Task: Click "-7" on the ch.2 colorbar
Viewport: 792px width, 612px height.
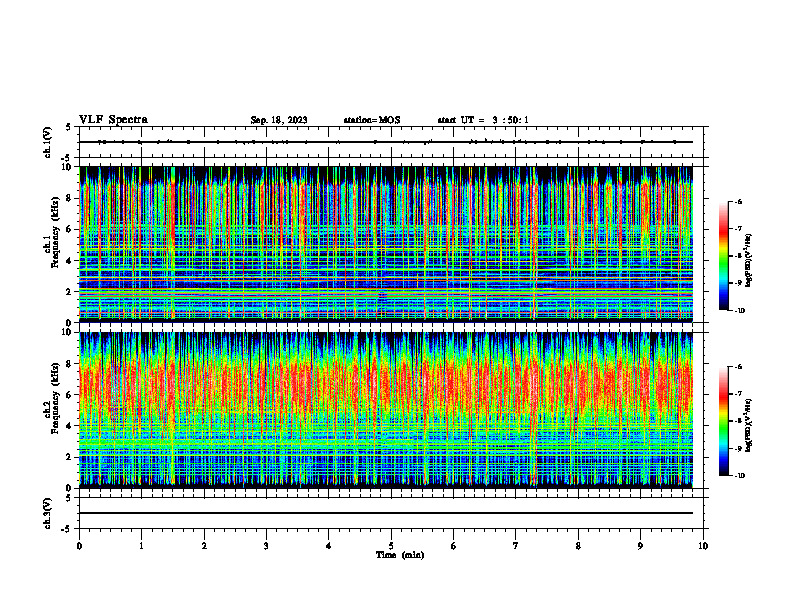Action: coord(738,394)
